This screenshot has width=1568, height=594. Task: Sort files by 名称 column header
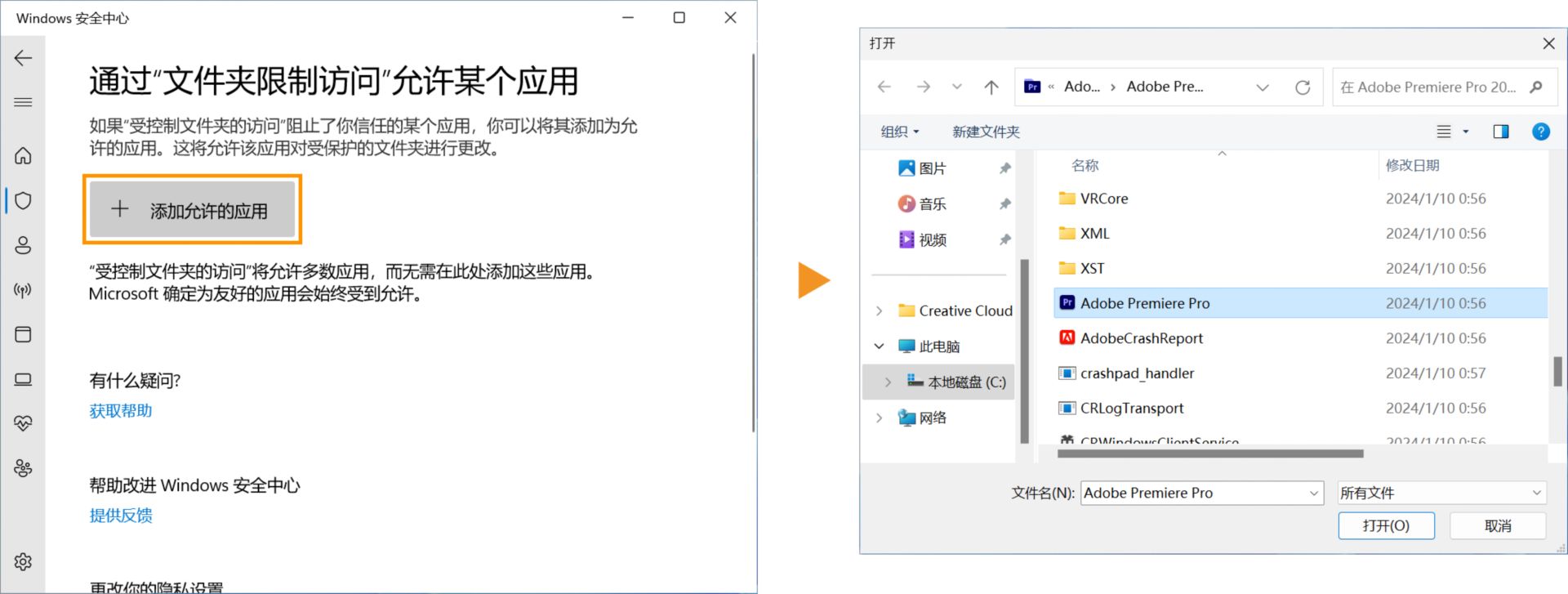point(1085,165)
